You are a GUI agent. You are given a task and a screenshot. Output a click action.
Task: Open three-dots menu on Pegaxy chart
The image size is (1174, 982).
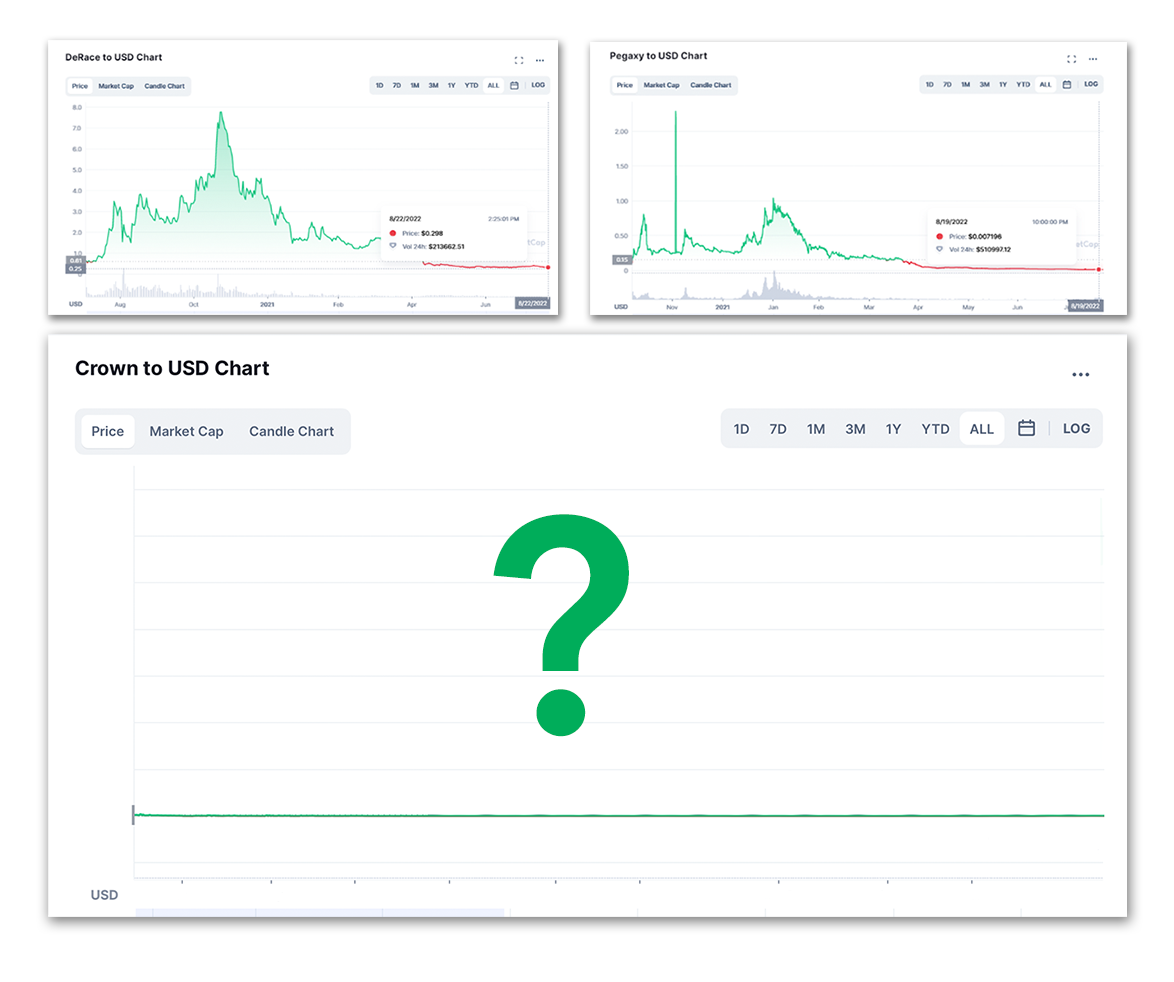[1093, 58]
